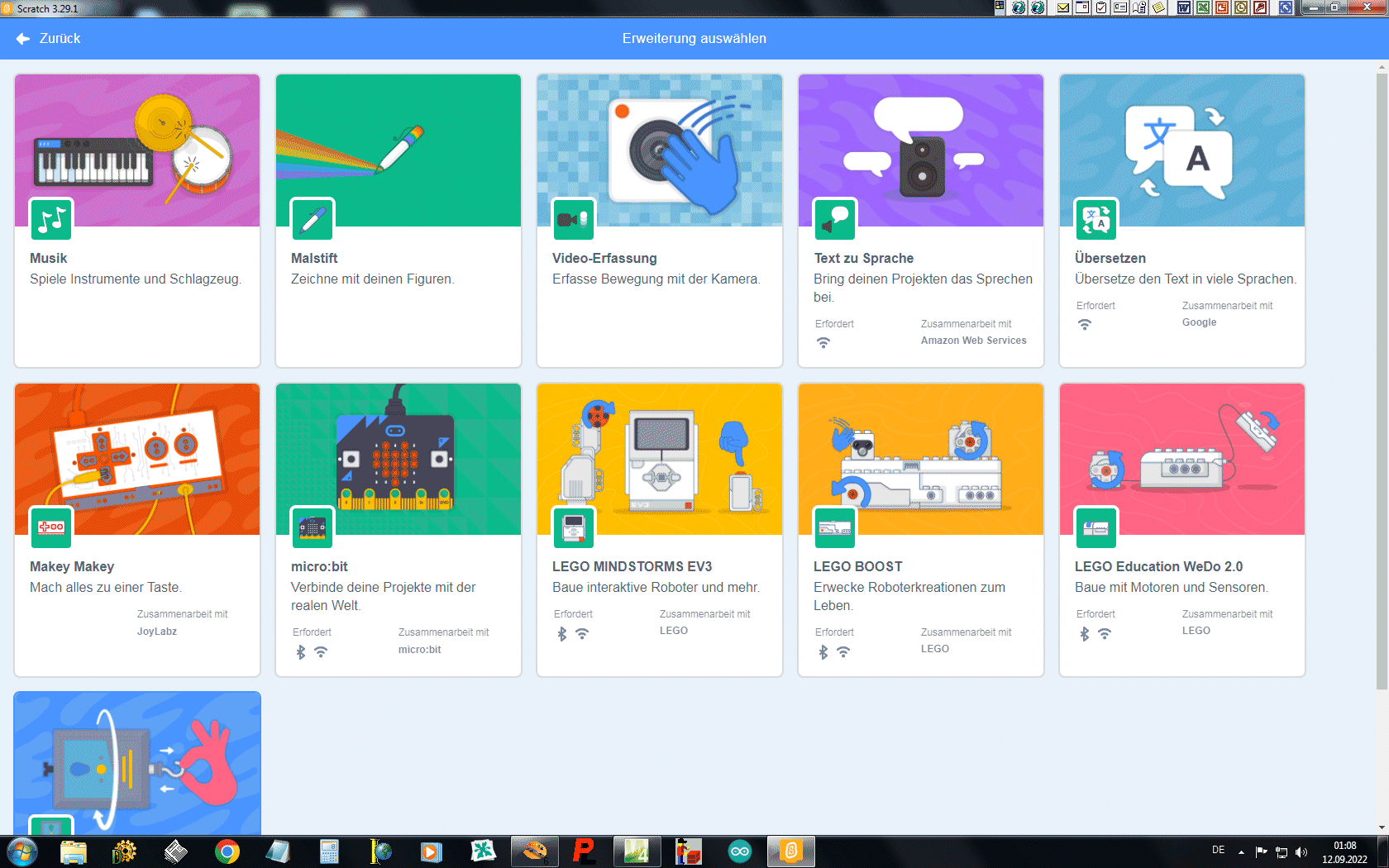Click the micro:bit title text

(x=319, y=566)
